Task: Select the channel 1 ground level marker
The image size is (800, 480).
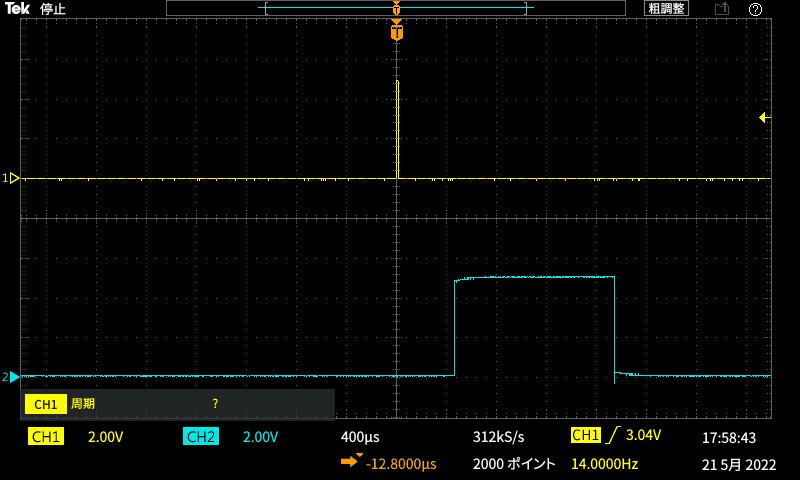Action: [x=13, y=178]
